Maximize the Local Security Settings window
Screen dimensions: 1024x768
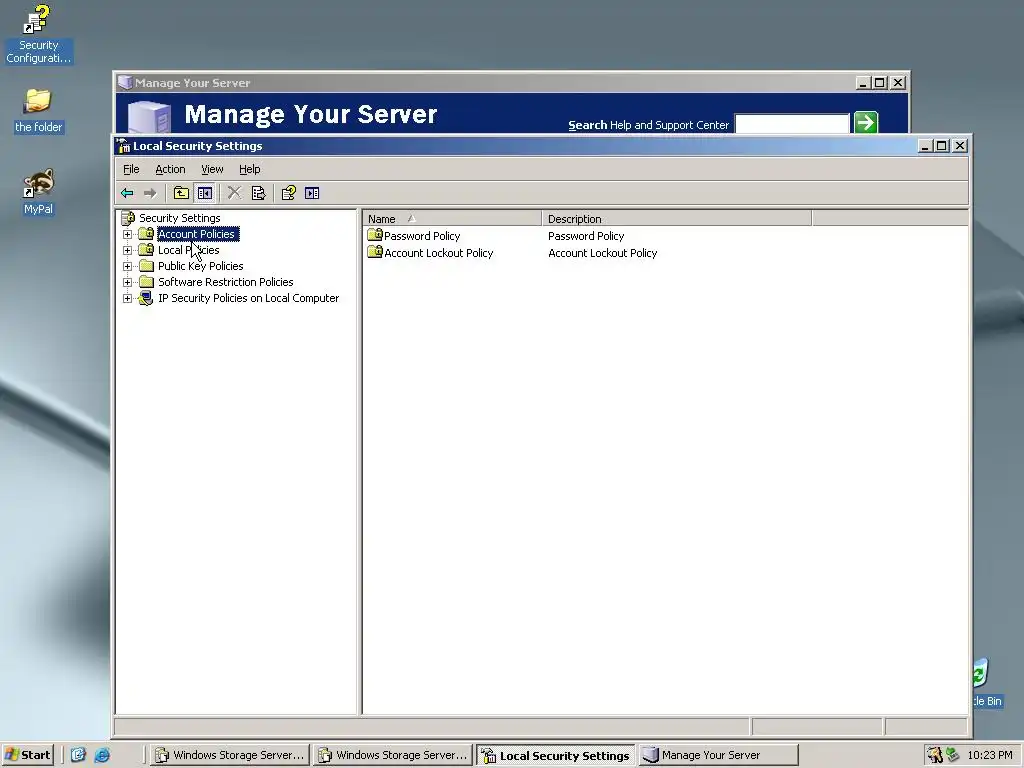(942, 146)
